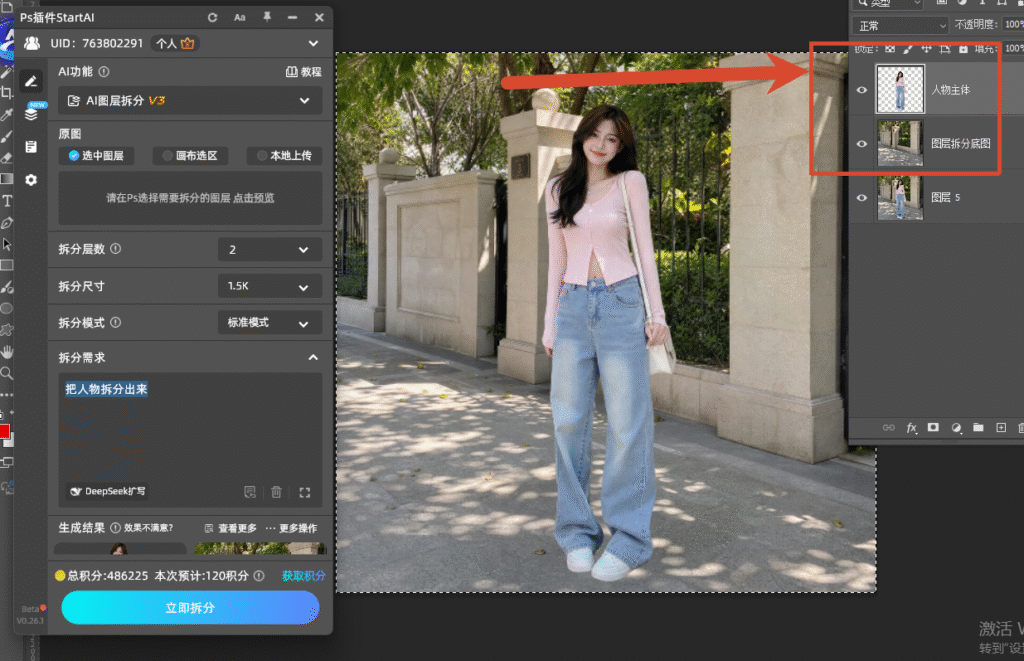Click the crown membership badge
This screenshot has height=661, width=1024.
(187, 43)
